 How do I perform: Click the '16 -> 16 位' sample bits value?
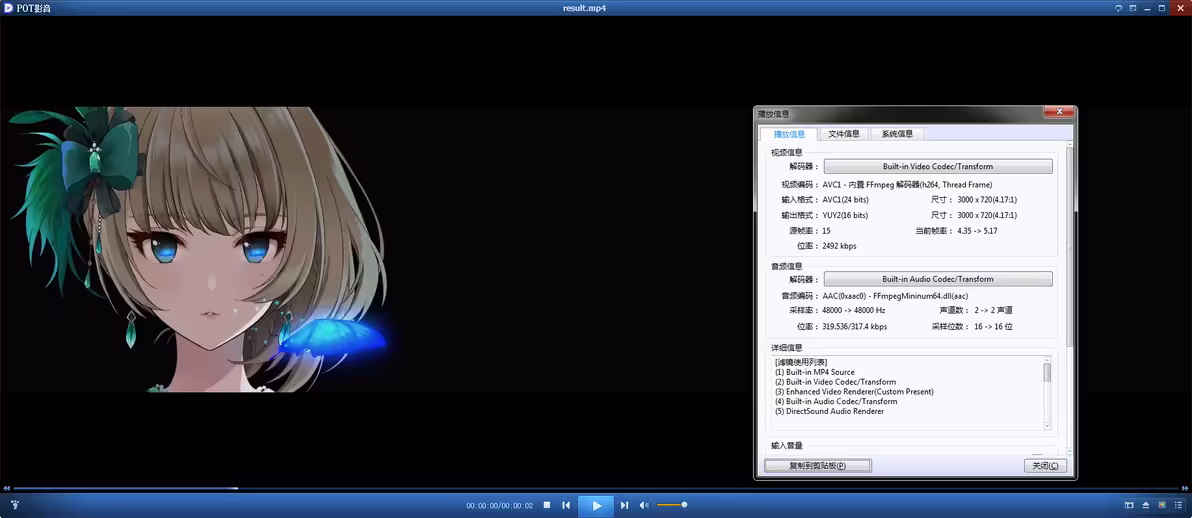pos(993,326)
